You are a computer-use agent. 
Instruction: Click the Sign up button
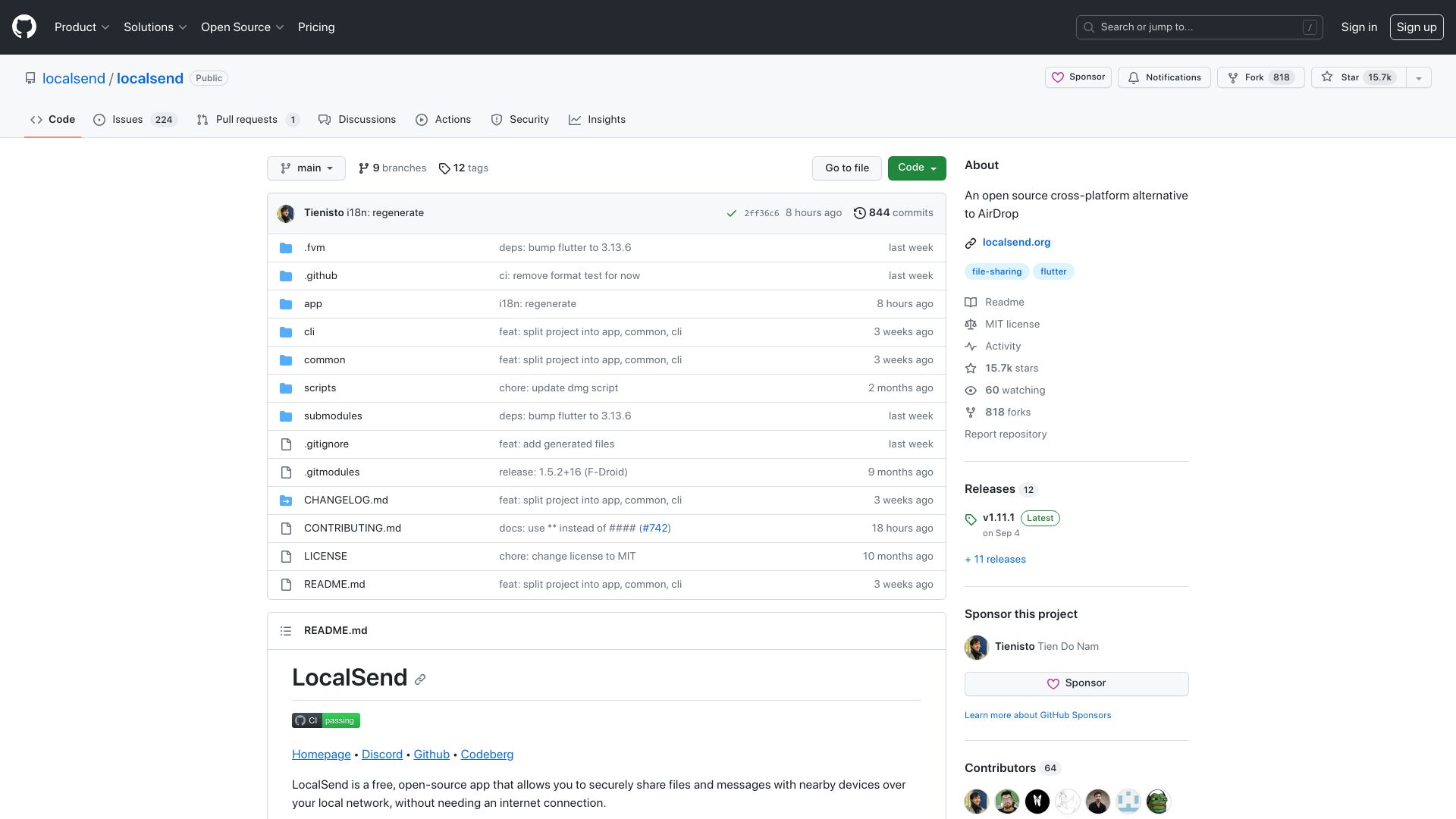tap(1417, 27)
